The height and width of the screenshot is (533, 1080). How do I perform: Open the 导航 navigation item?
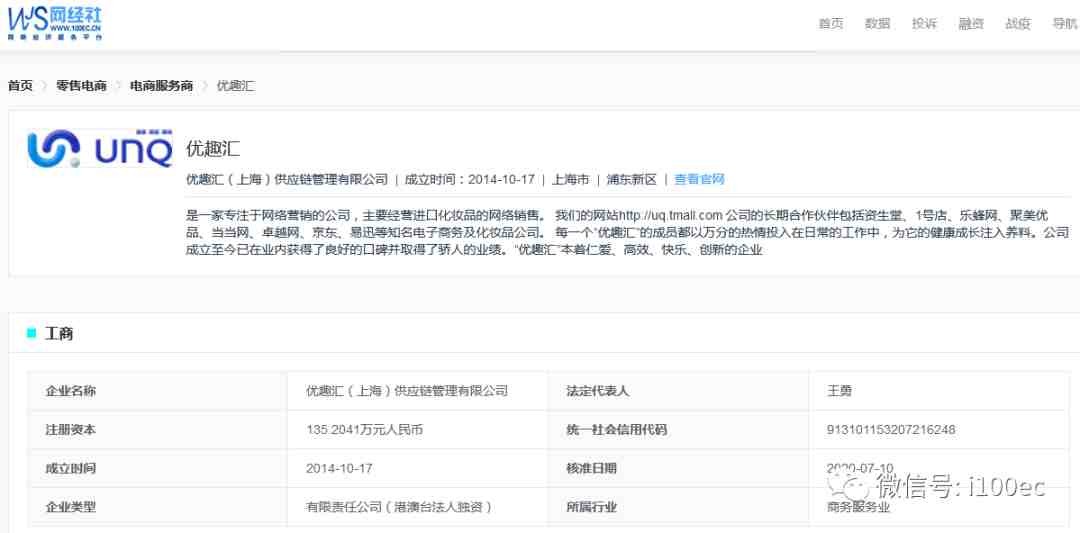[x=1065, y=23]
